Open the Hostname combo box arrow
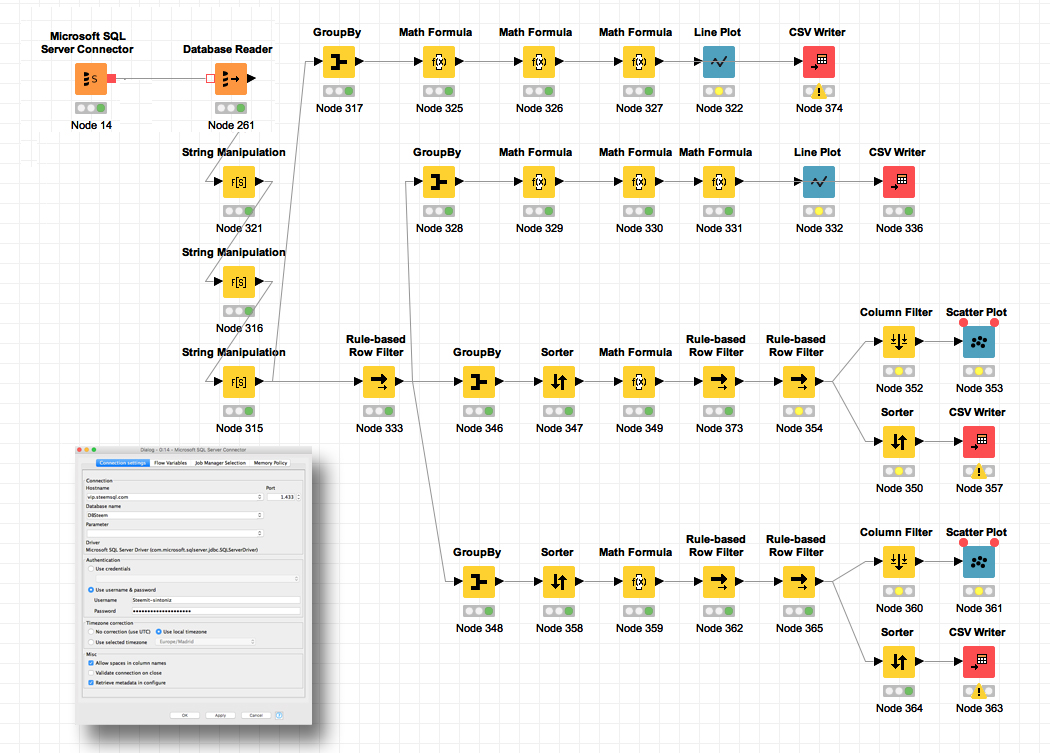The height and width of the screenshot is (753, 1050). pos(260,496)
